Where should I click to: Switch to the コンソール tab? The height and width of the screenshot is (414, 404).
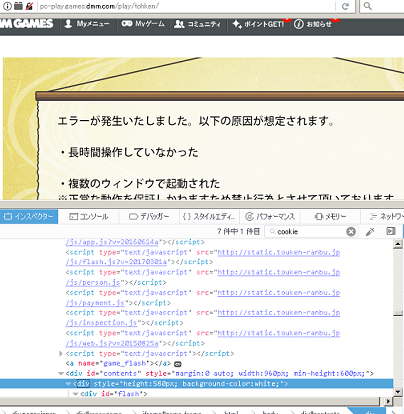[x=89, y=217]
